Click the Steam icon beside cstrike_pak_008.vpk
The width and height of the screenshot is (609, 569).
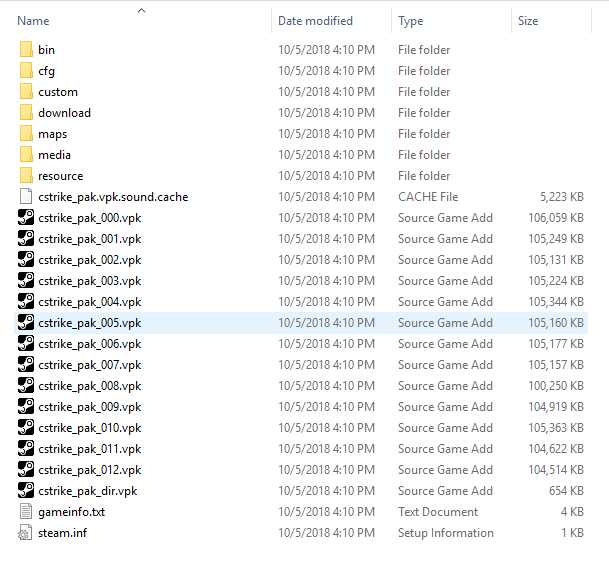point(26,386)
